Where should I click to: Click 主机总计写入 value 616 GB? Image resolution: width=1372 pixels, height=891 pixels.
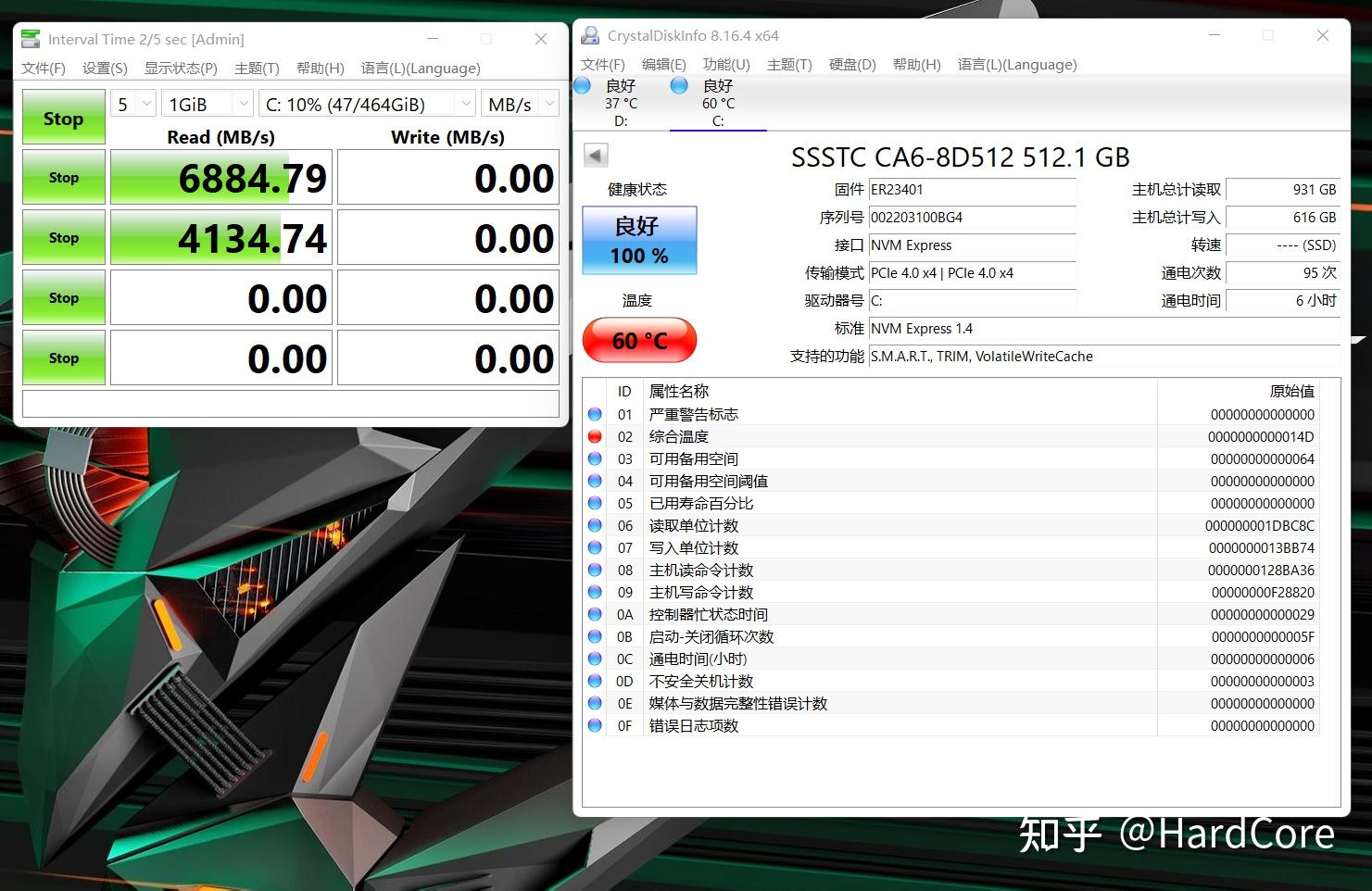[1283, 218]
